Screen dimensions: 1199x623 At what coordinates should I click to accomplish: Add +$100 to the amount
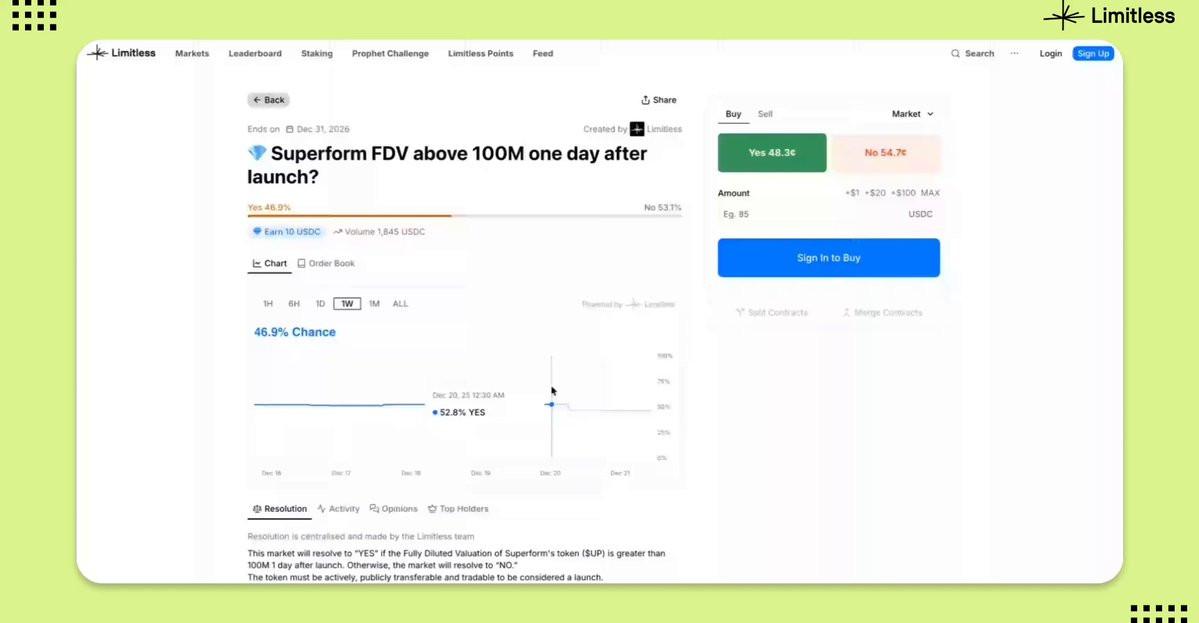pyautogui.click(x=903, y=193)
